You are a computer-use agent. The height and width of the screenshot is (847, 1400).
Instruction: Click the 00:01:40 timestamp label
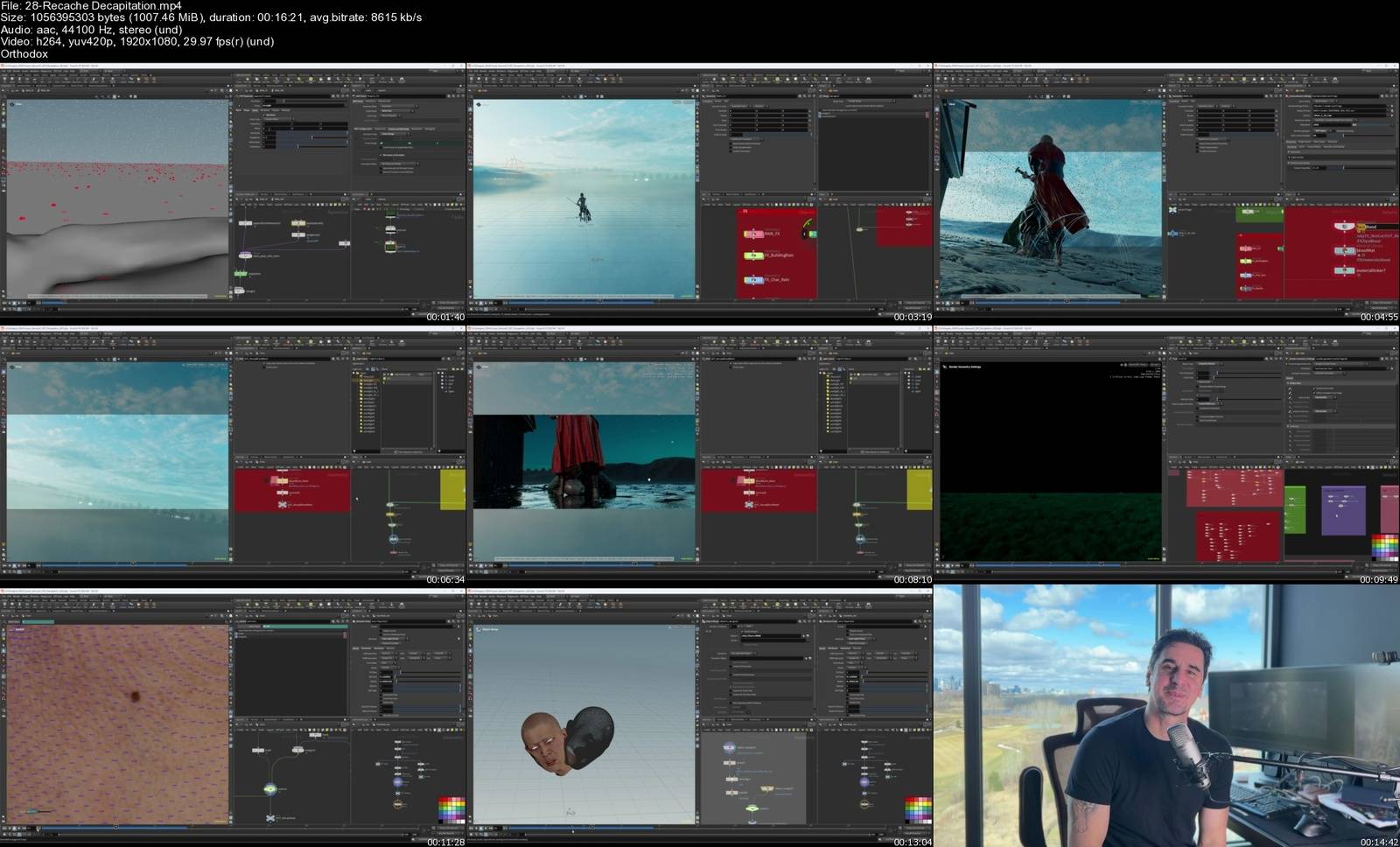coord(445,317)
